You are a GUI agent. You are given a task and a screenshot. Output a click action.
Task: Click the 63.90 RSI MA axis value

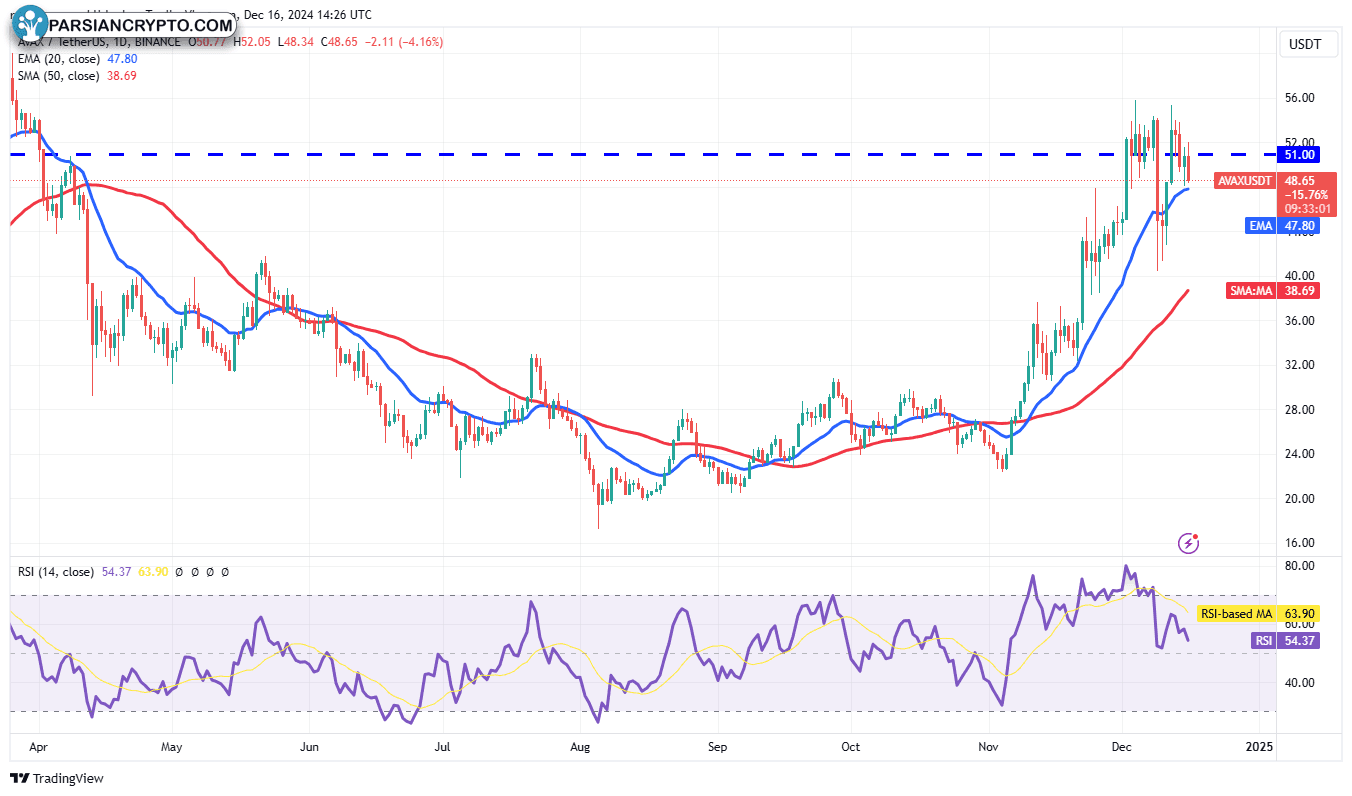coord(1301,613)
